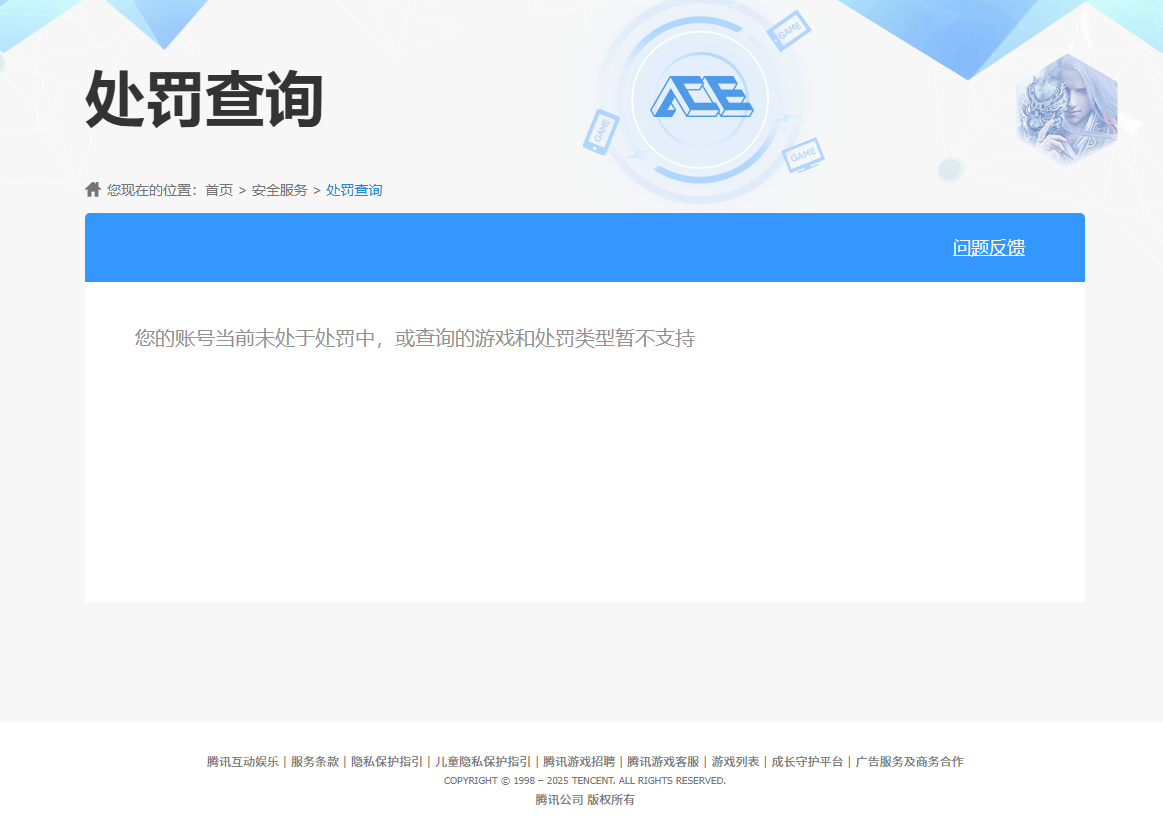Open 广告服务及商务合作 business cooperation link
Viewport: 1163px width, 833px height.
coord(911,761)
